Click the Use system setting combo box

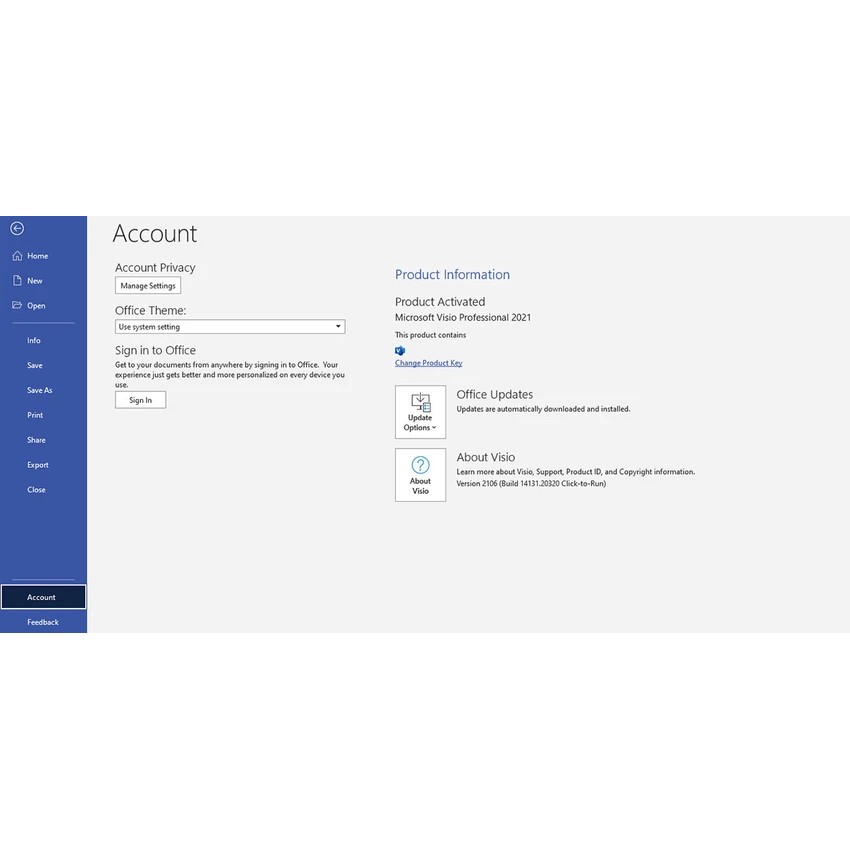225,327
